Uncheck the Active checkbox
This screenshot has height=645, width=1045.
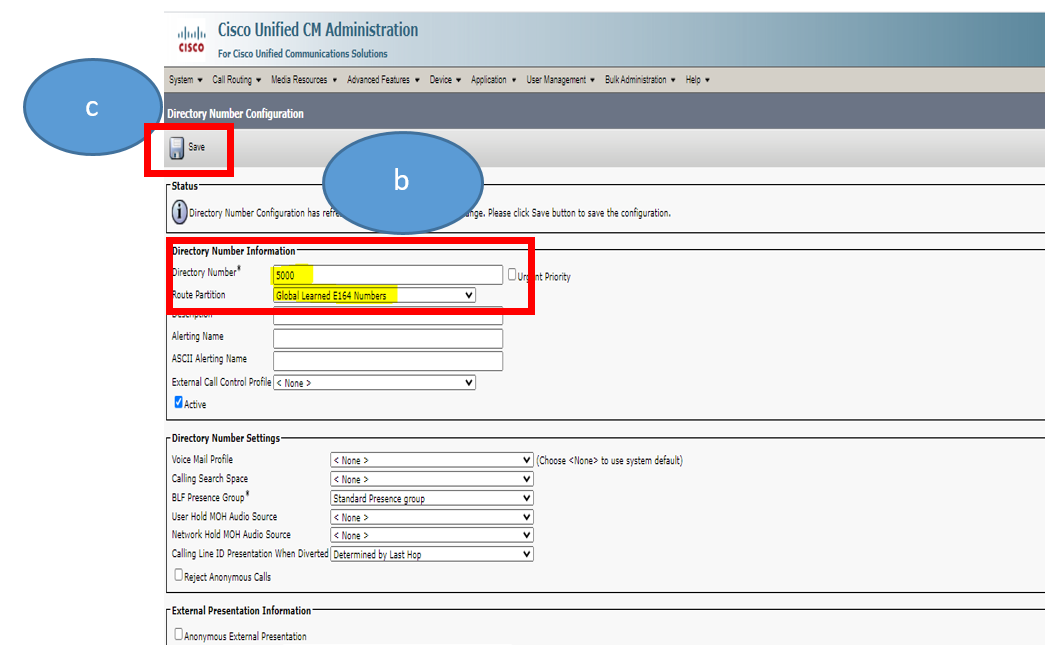179,402
